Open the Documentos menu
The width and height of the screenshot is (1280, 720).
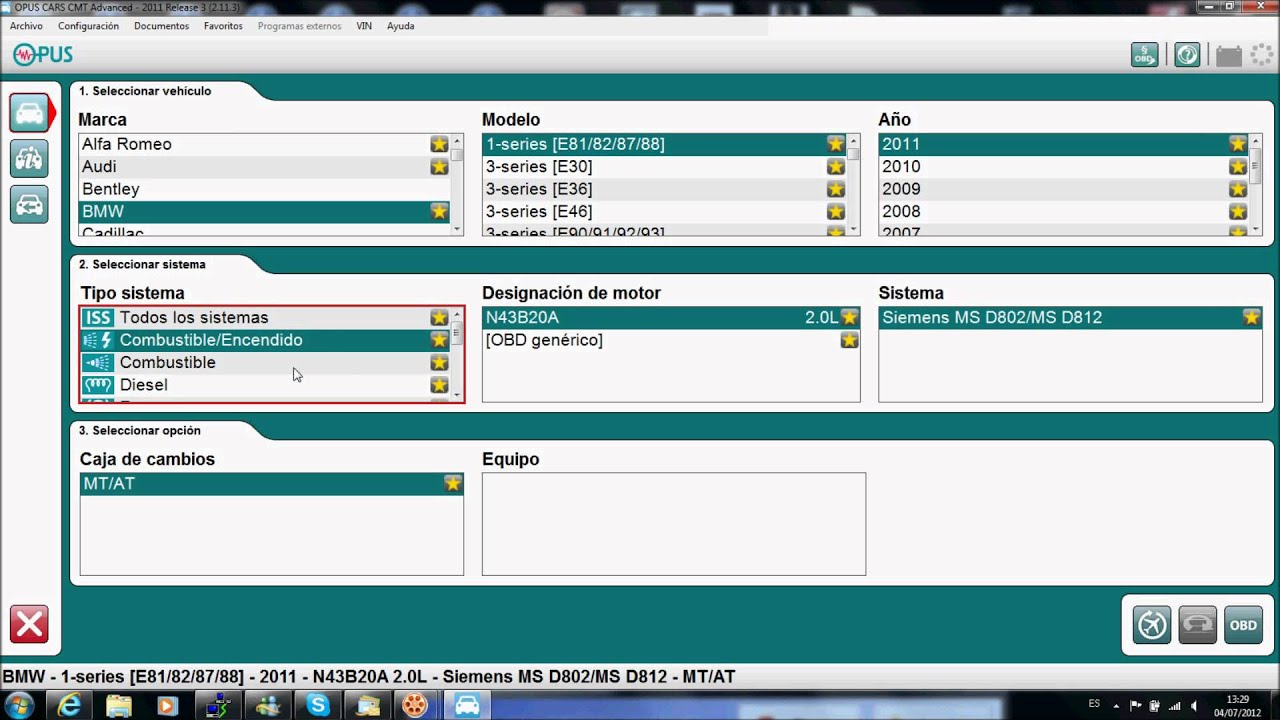tap(161, 26)
